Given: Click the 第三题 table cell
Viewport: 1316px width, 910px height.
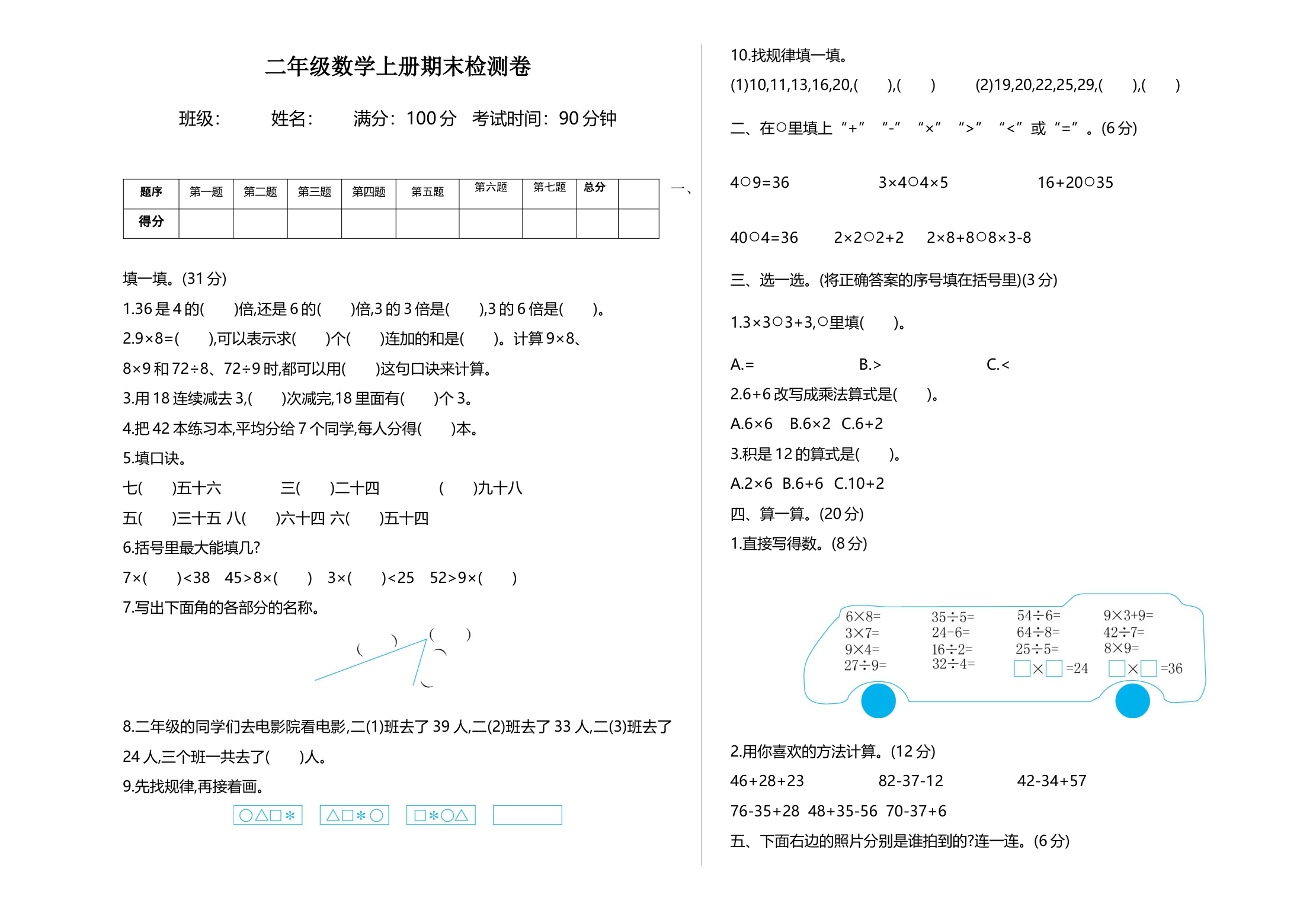Looking at the screenshot, I should coord(315,194).
